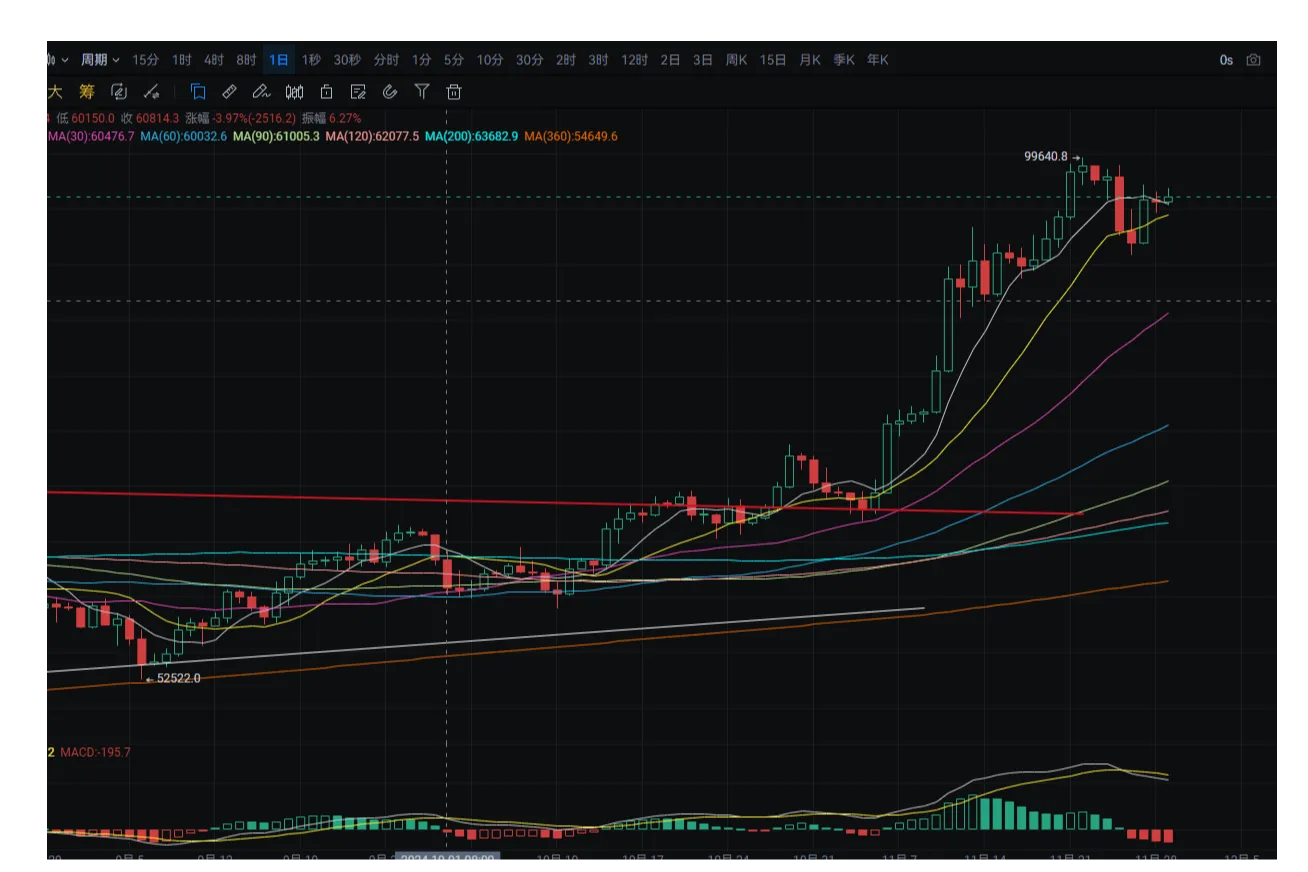Click the 0s refresh timer label
The width and height of the screenshot is (1308, 872).
(x=1226, y=60)
